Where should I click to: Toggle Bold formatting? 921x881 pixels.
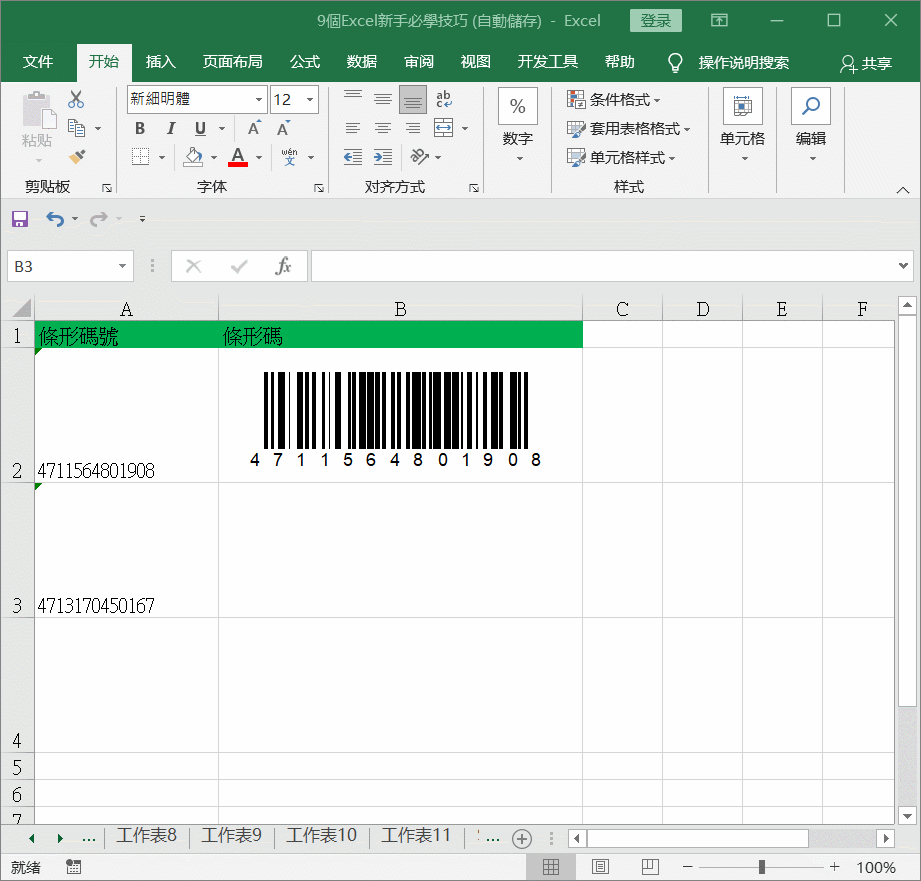tap(140, 128)
